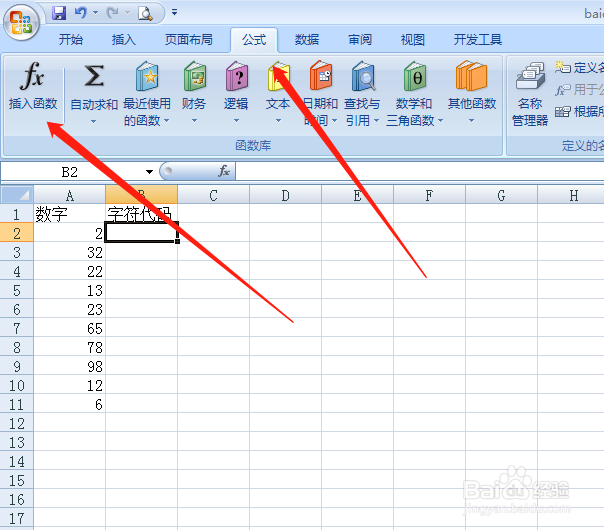
Task: Select row 17 header
Action: click(17, 518)
